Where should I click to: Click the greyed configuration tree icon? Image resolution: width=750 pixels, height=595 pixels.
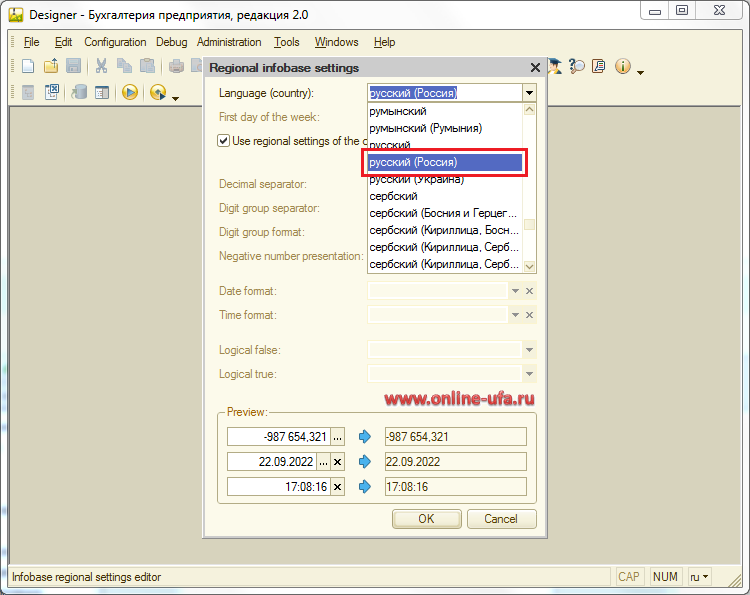click(x=28, y=92)
